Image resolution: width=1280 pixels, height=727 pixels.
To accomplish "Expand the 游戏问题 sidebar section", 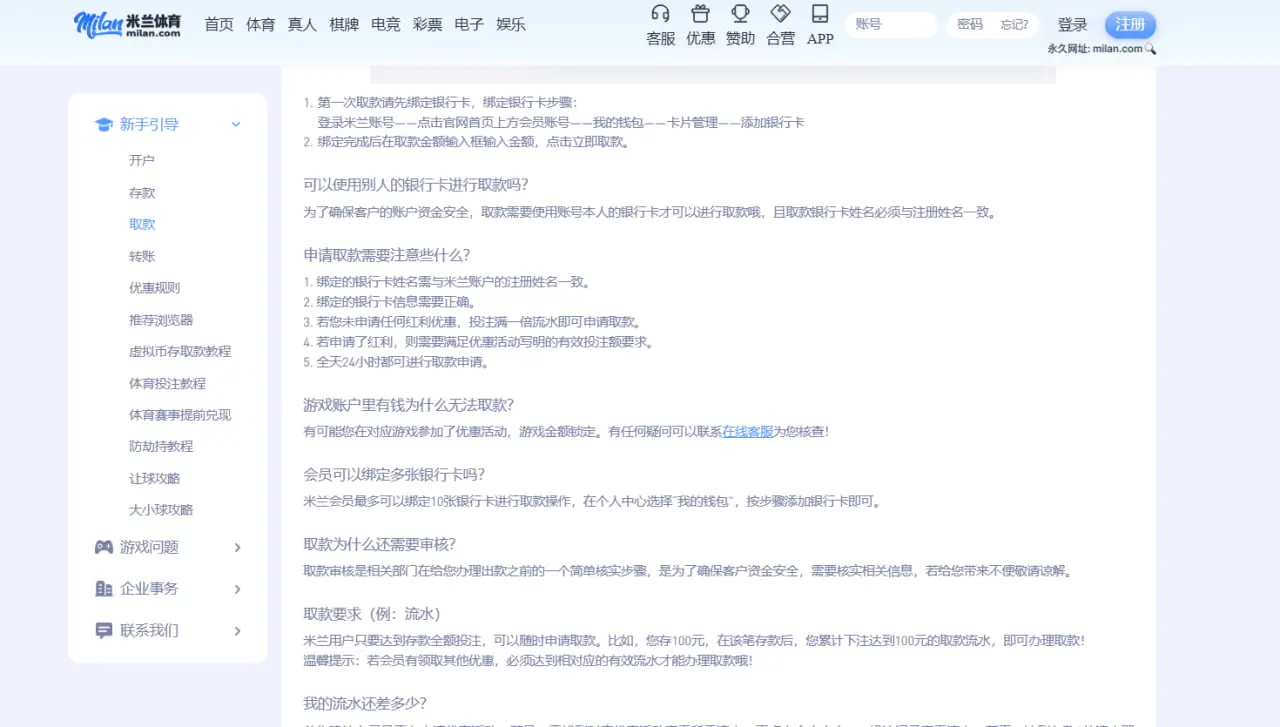I will [x=237, y=547].
